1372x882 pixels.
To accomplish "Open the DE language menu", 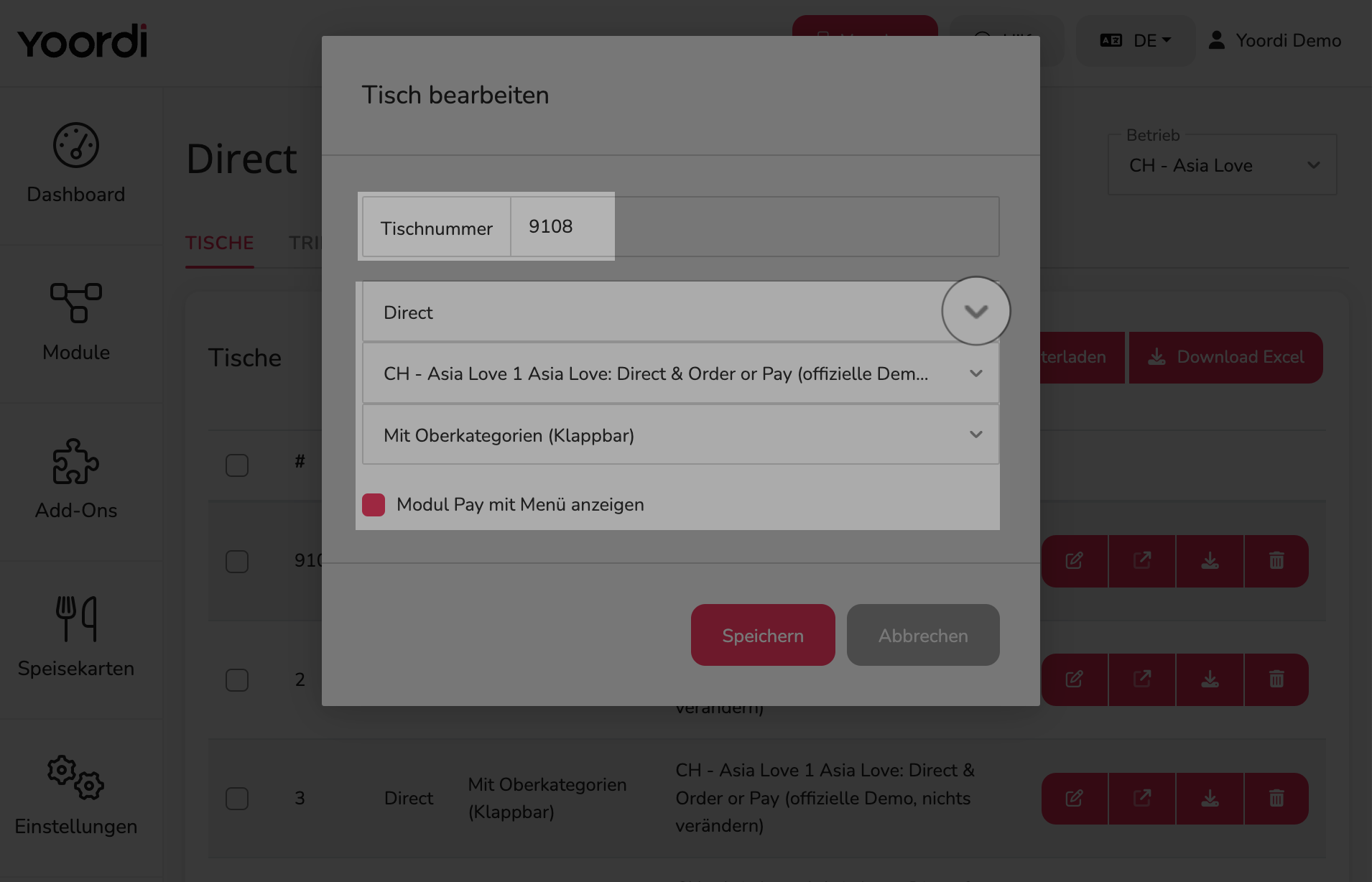I will [x=1136, y=41].
